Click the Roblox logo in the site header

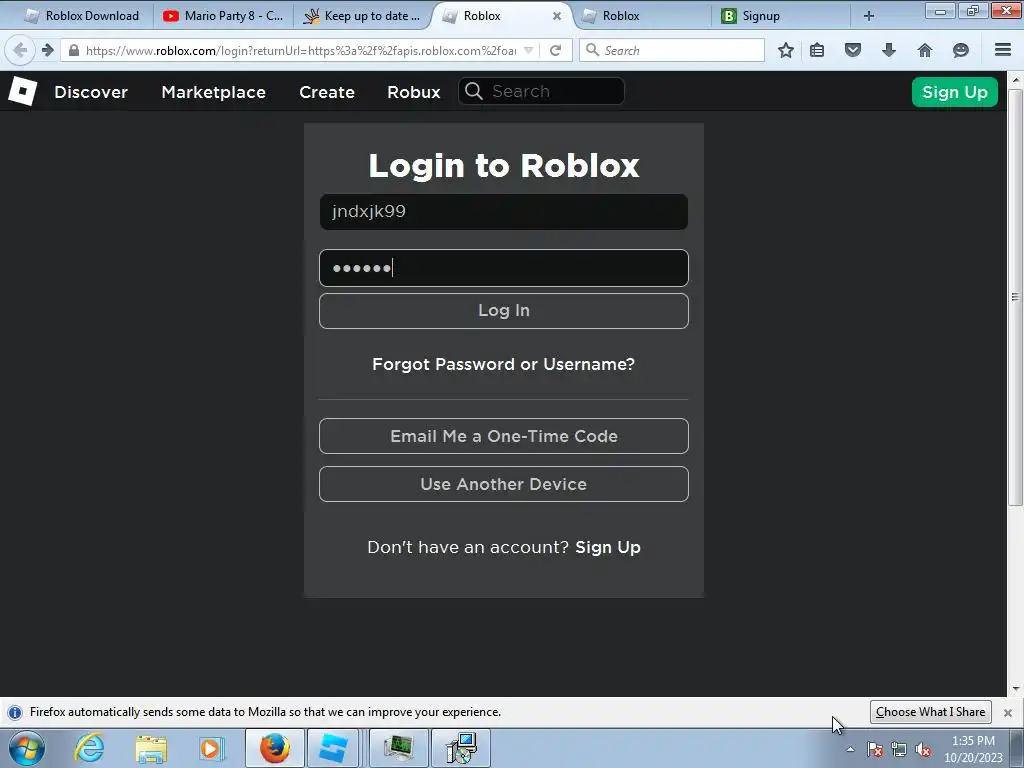tap(23, 91)
